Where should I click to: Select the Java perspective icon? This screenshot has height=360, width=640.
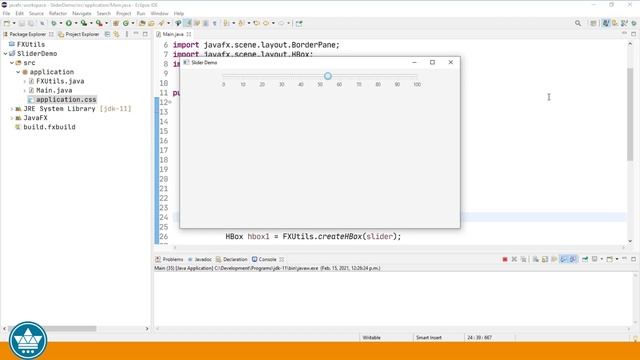[x=606, y=23]
